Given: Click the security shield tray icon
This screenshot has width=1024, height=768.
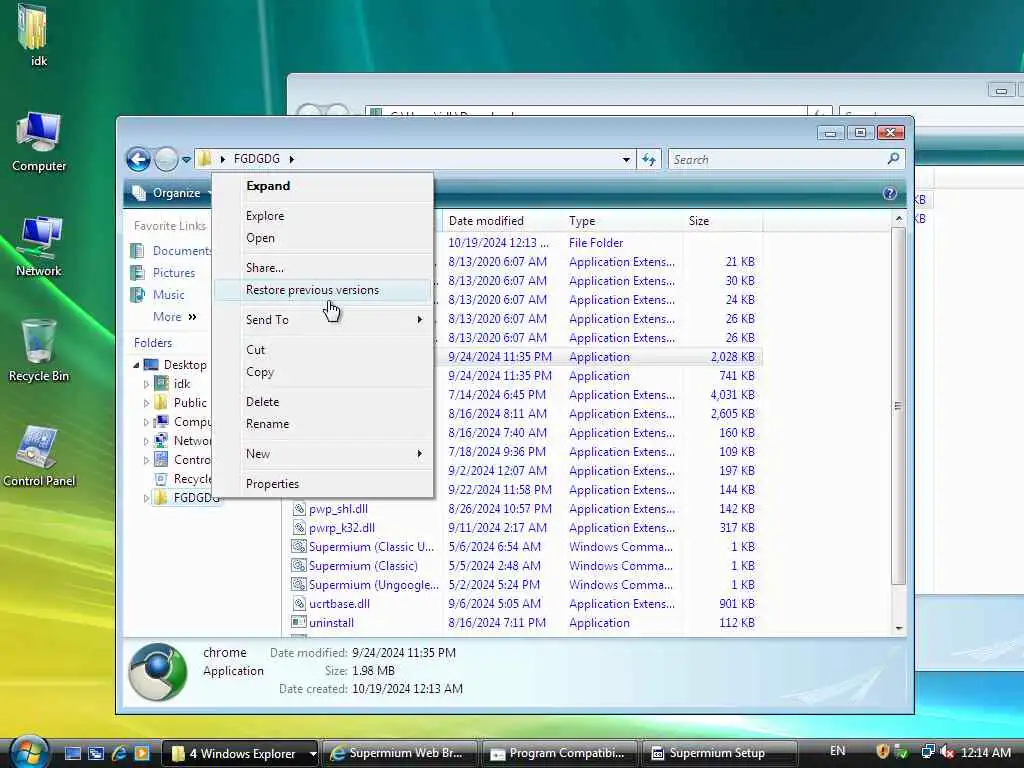Looking at the screenshot, I should [x=882, y=752].
